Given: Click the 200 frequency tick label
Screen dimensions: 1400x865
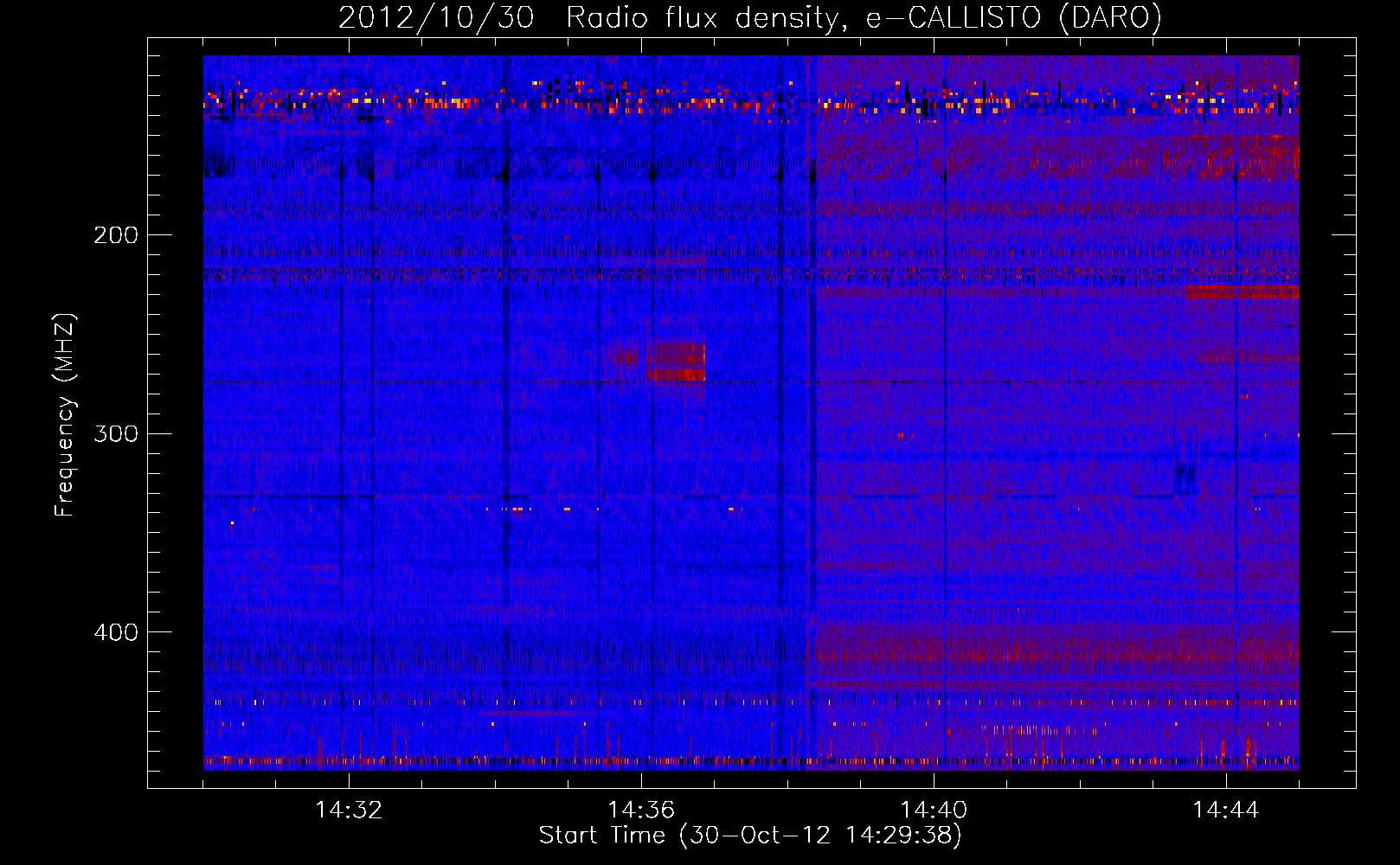Looking at the screenshot, I should [x=116, y=235].
